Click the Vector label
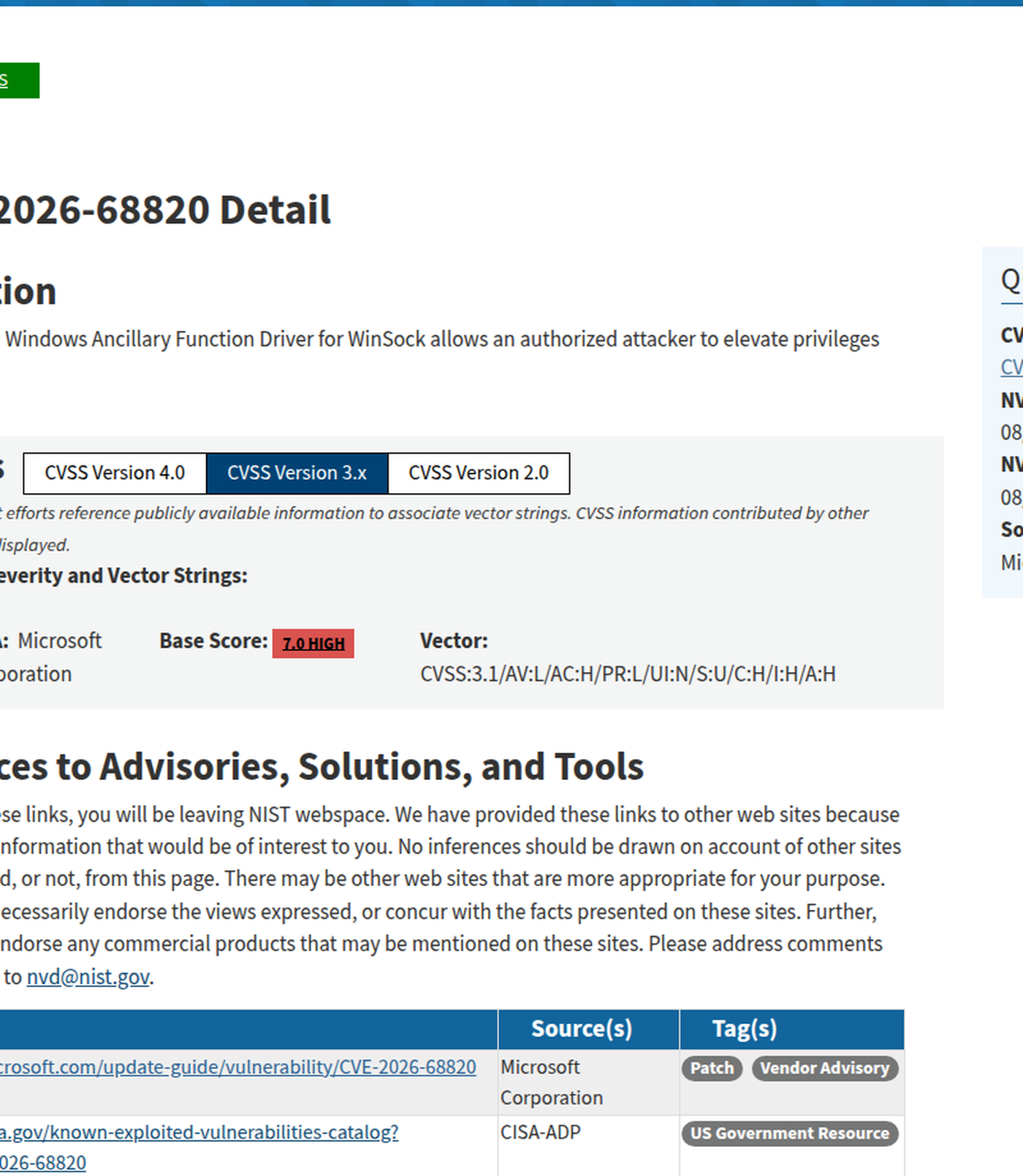This screenshot has width=1023, height=1176. (x=454, y=641)
